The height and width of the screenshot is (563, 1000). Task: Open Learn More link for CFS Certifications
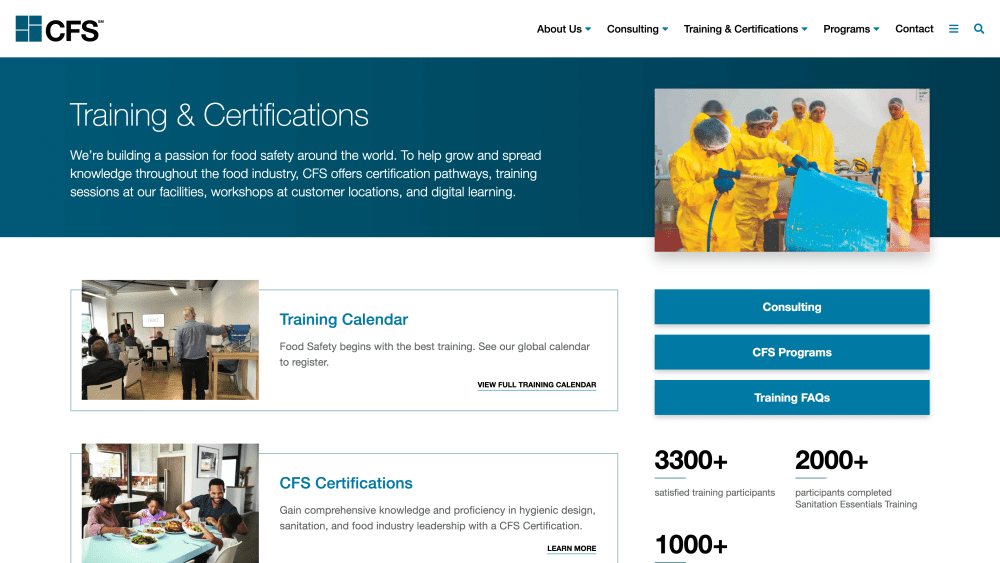(x=571, y=548)
